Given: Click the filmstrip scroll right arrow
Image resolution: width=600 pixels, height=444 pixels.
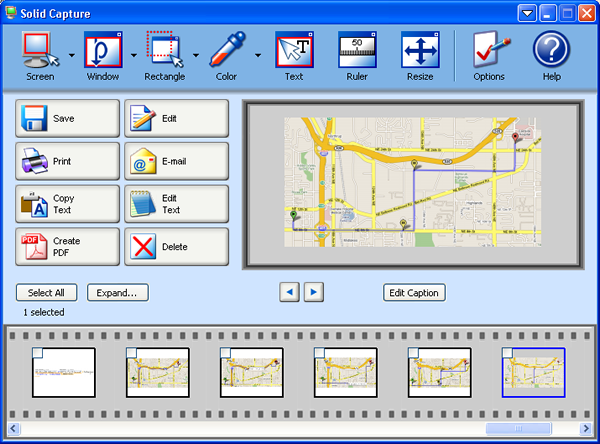Looking at the screenshot, I should click(x=585, y=428).
